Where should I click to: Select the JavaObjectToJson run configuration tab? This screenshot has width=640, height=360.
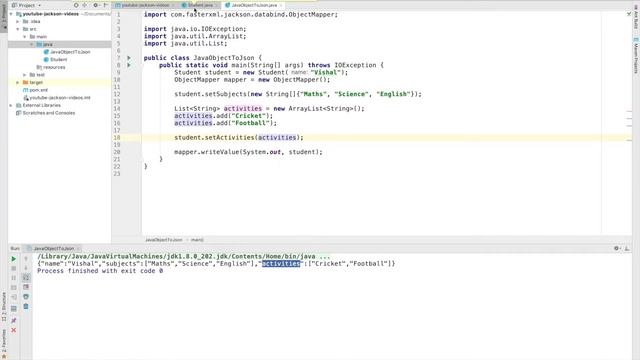click(53, 248)
